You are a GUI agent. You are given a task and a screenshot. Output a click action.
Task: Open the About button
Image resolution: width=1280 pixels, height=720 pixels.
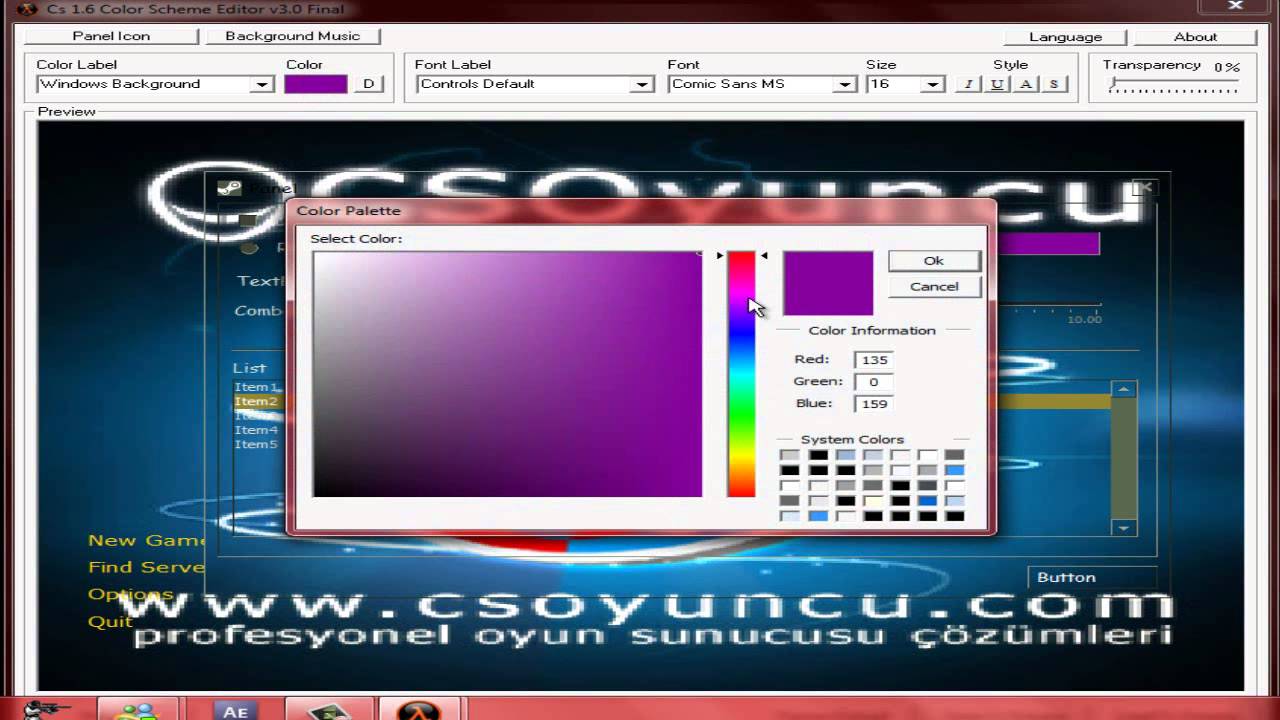coord(1195,37)
